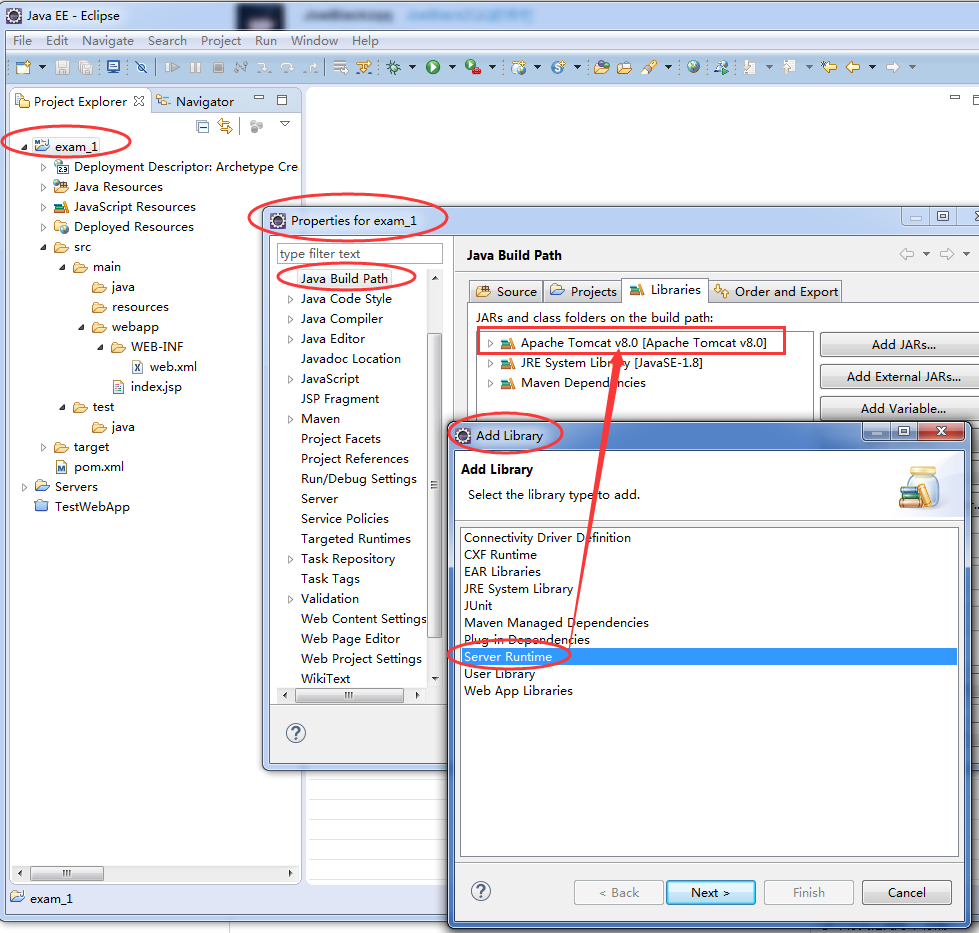Viewport: 979px width, 933px height.
Task: Click the New wizard toolbar icon
Action: pos(24,67)
